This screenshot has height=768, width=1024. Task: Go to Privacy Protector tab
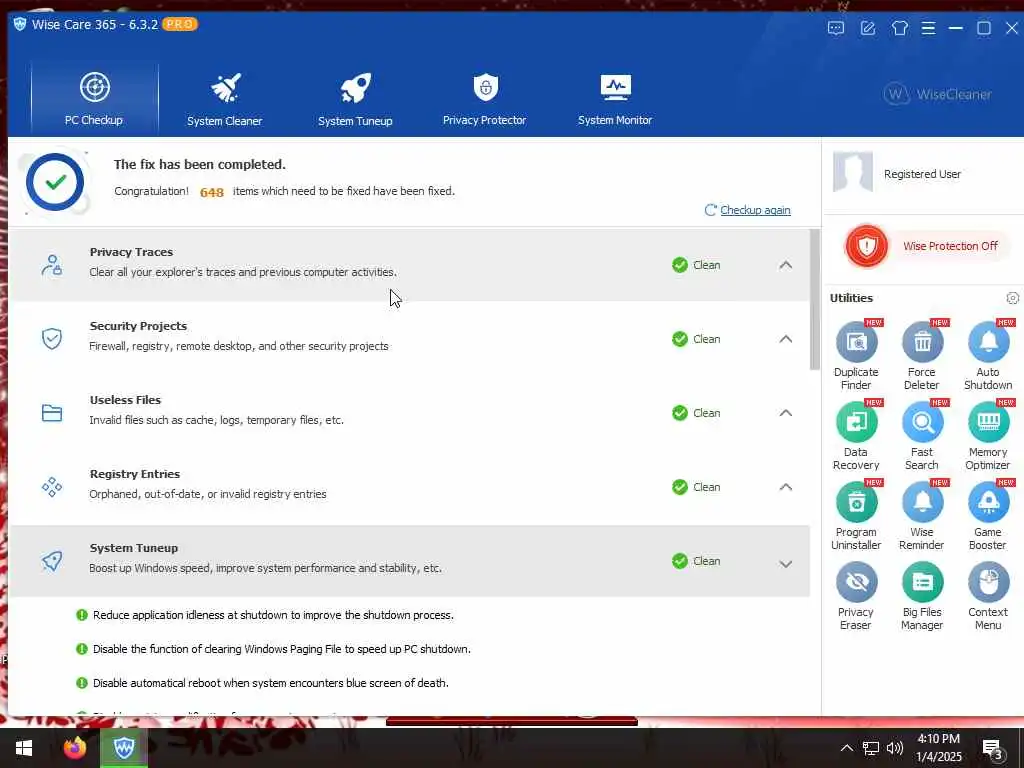pyautogui.click(x=485, y=99)
